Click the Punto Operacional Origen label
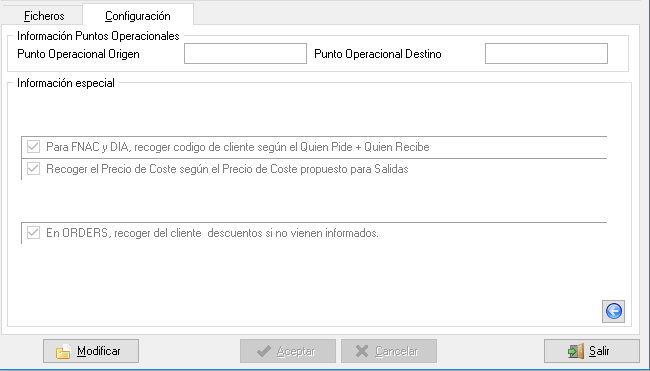The image size is (650, 371). [78, 54]
